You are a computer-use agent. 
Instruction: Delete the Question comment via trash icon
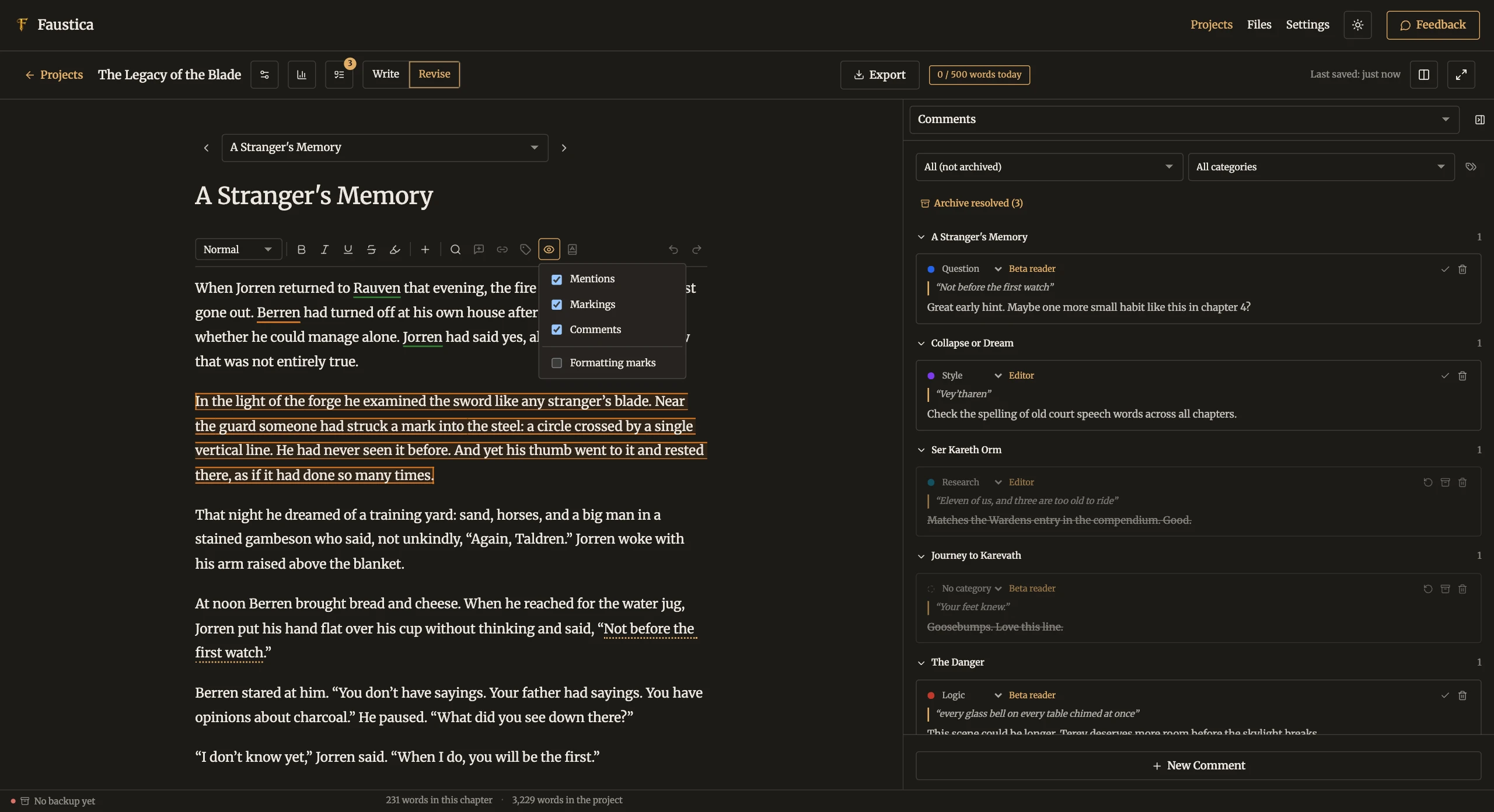(x=1462, y=269)
